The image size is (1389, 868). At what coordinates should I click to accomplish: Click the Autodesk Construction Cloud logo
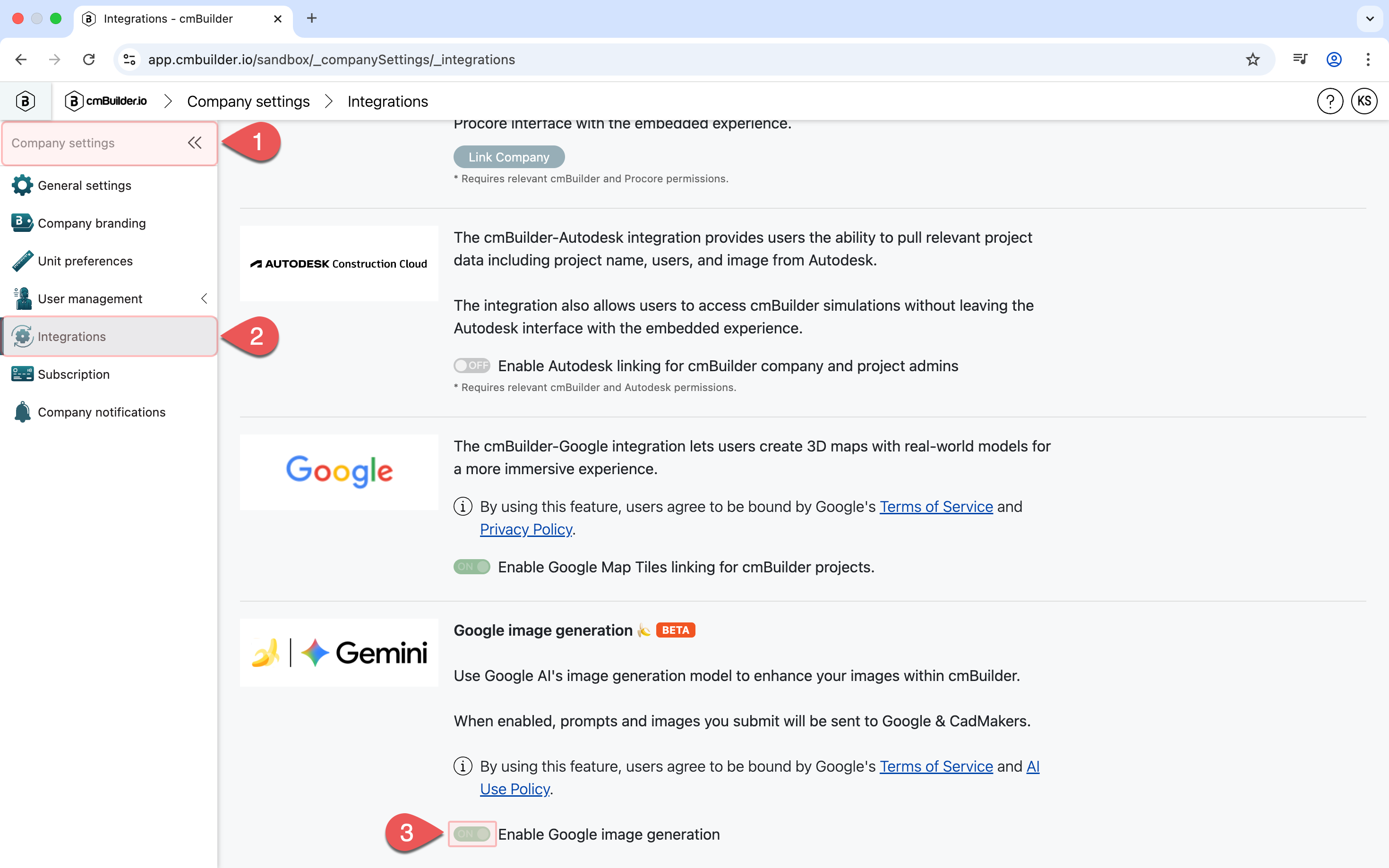coord(339,264)
